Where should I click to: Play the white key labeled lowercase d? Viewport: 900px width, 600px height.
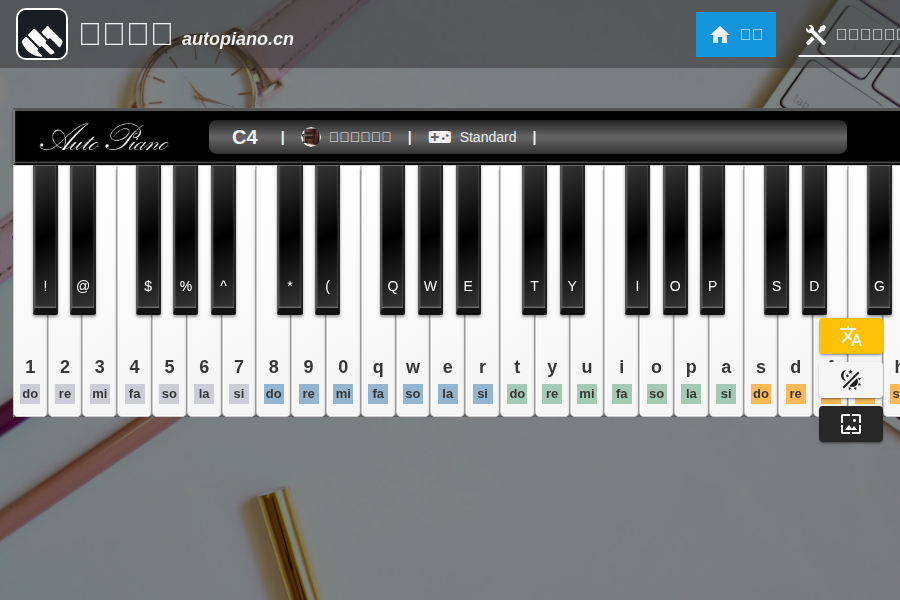[796, 367]
